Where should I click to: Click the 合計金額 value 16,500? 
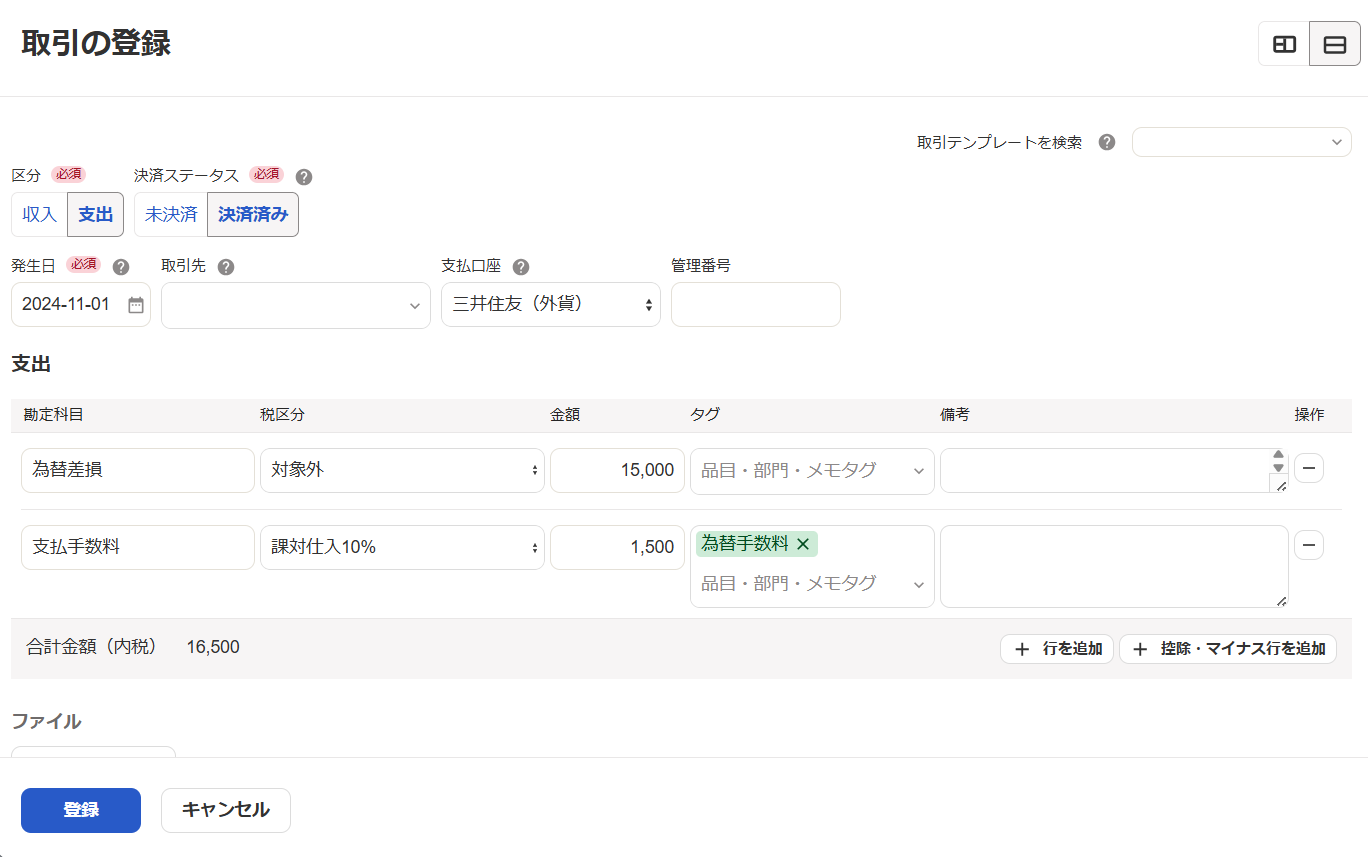[213, 647]
